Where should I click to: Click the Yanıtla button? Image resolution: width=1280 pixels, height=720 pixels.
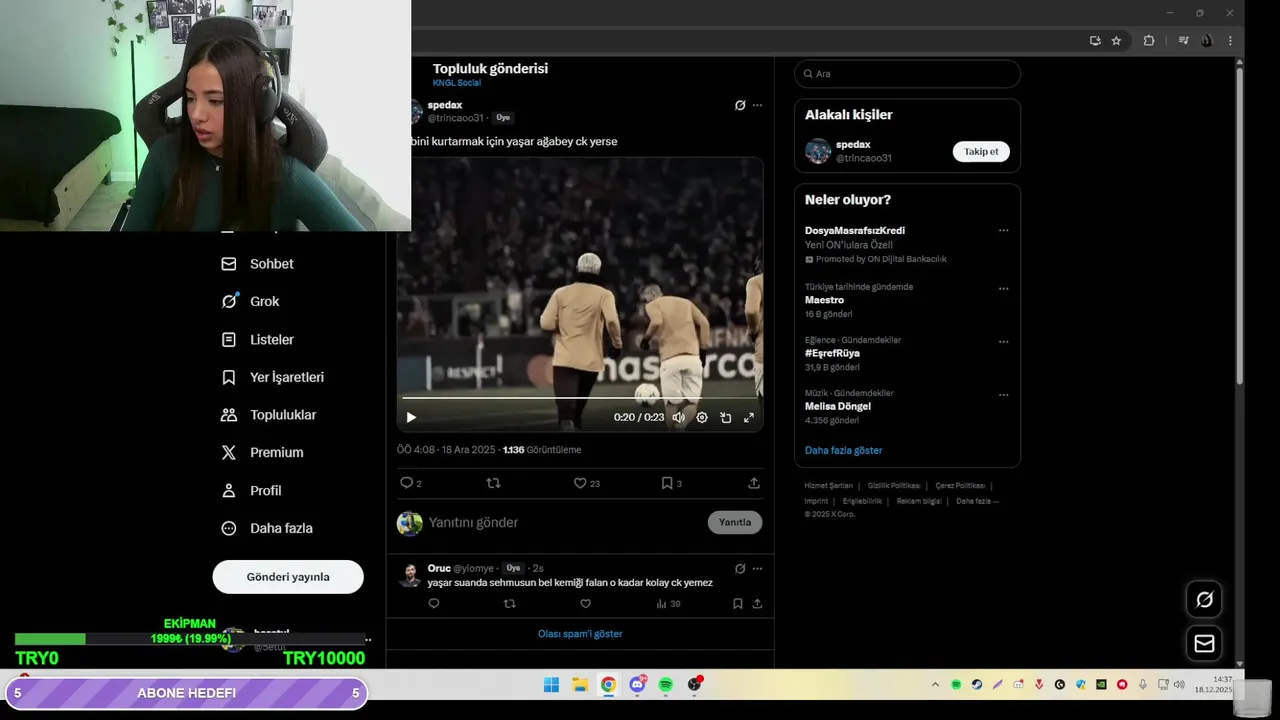click(x=735, y=522)
